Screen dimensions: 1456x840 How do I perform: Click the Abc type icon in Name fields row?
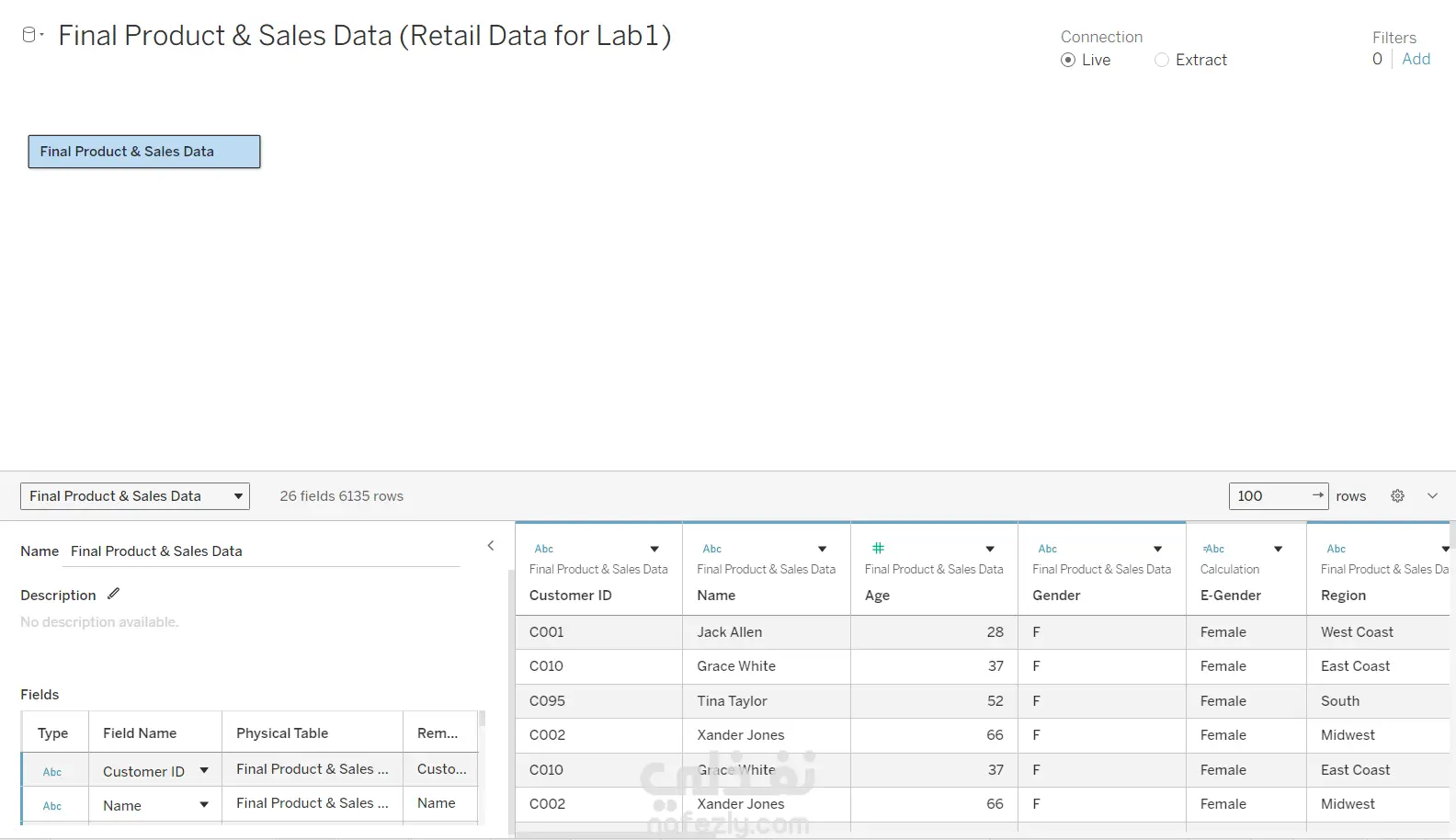tap(52, 806)
